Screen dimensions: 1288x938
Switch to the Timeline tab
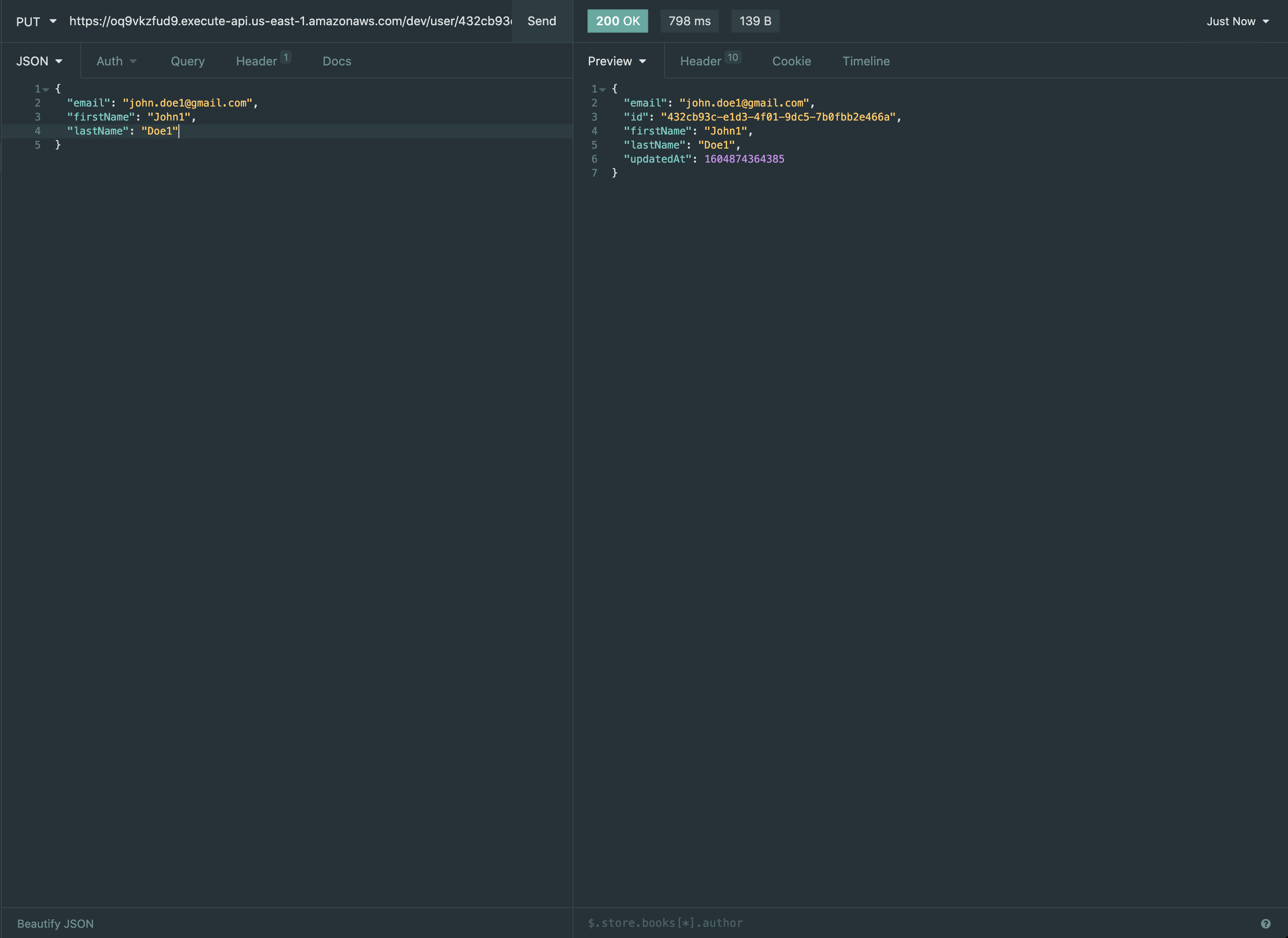point(865,61)
